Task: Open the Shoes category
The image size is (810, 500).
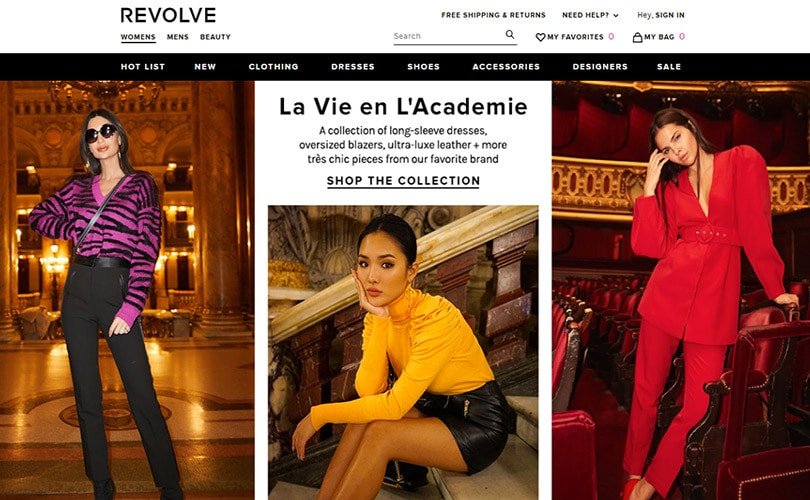Action: (x=424, y=67)
